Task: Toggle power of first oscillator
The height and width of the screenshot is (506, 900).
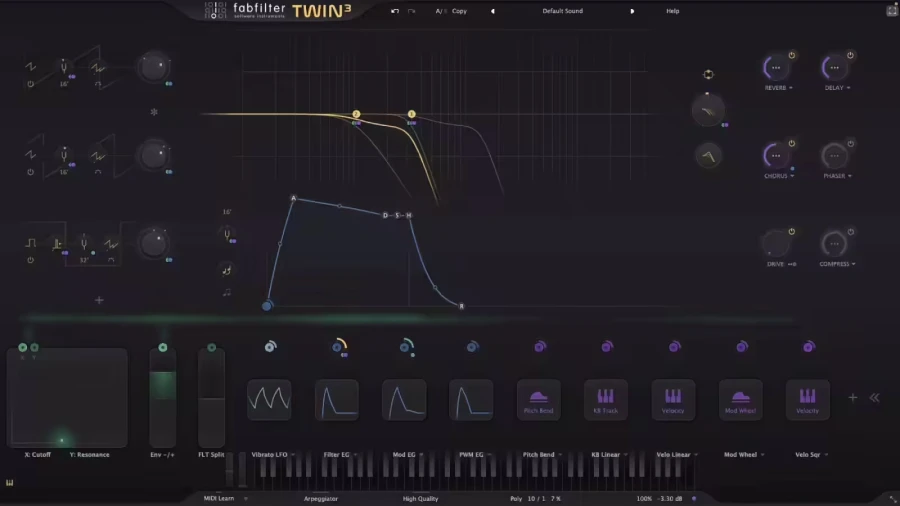Action: coord(30,84)
